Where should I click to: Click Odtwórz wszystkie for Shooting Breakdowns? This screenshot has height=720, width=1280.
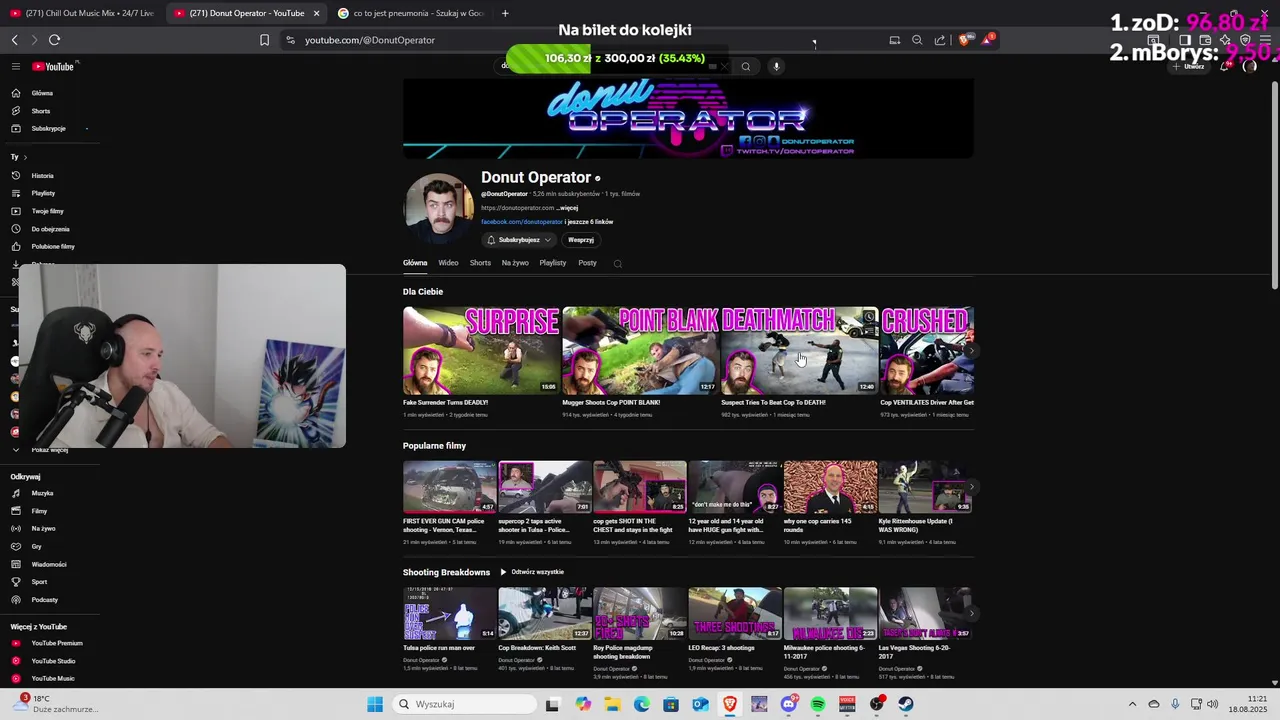(532, 572)
